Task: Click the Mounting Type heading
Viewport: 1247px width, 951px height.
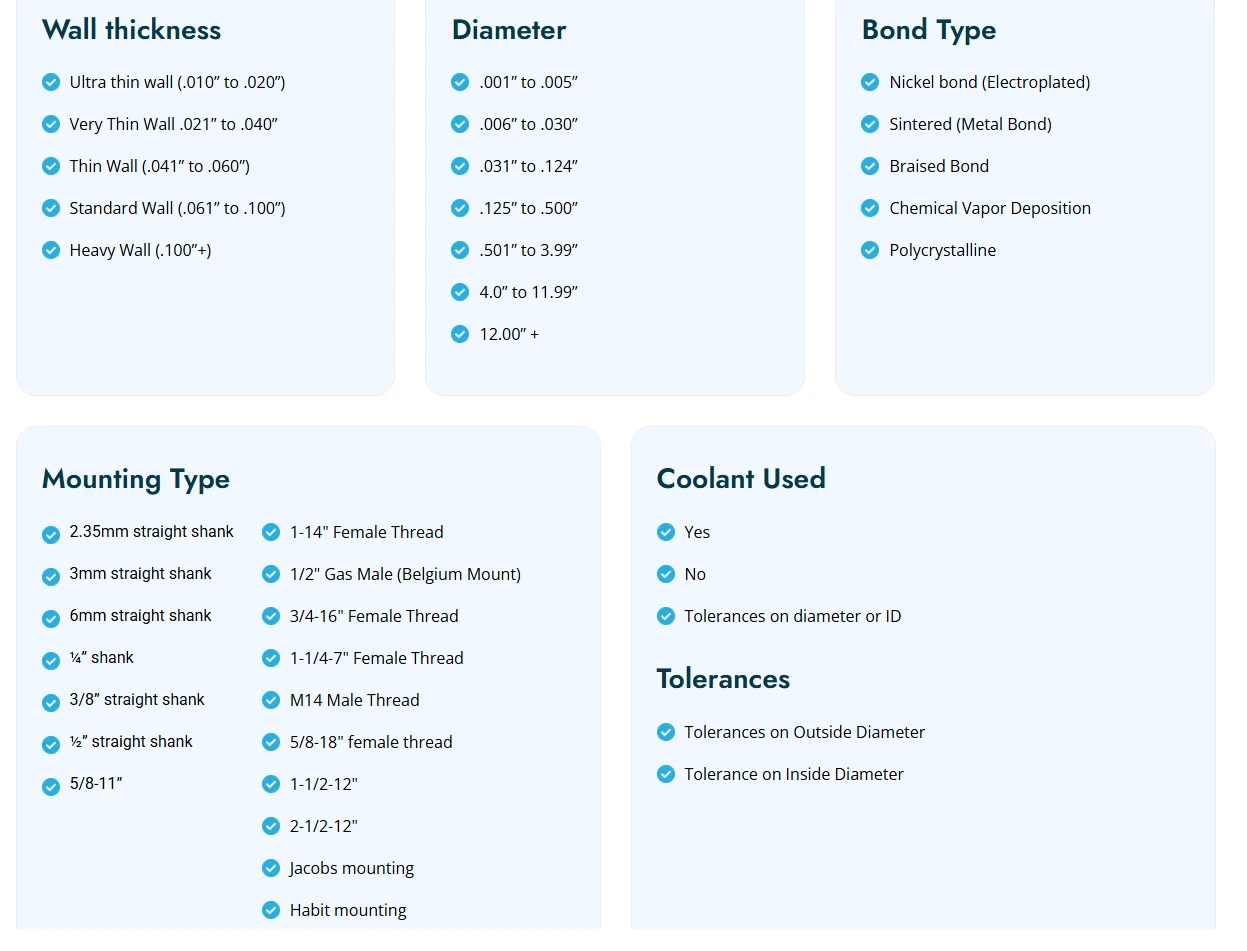Action: pyautogui.click(x=136, y=479)
